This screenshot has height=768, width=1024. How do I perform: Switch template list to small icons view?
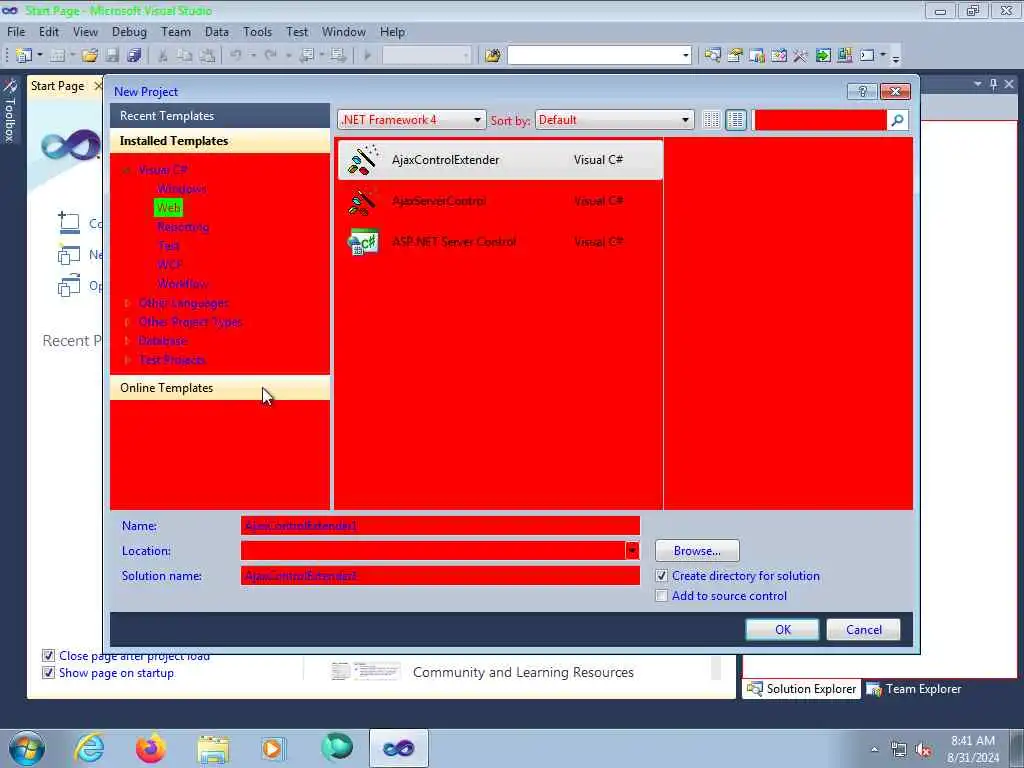pyautogui.click(x=711, y=120)
